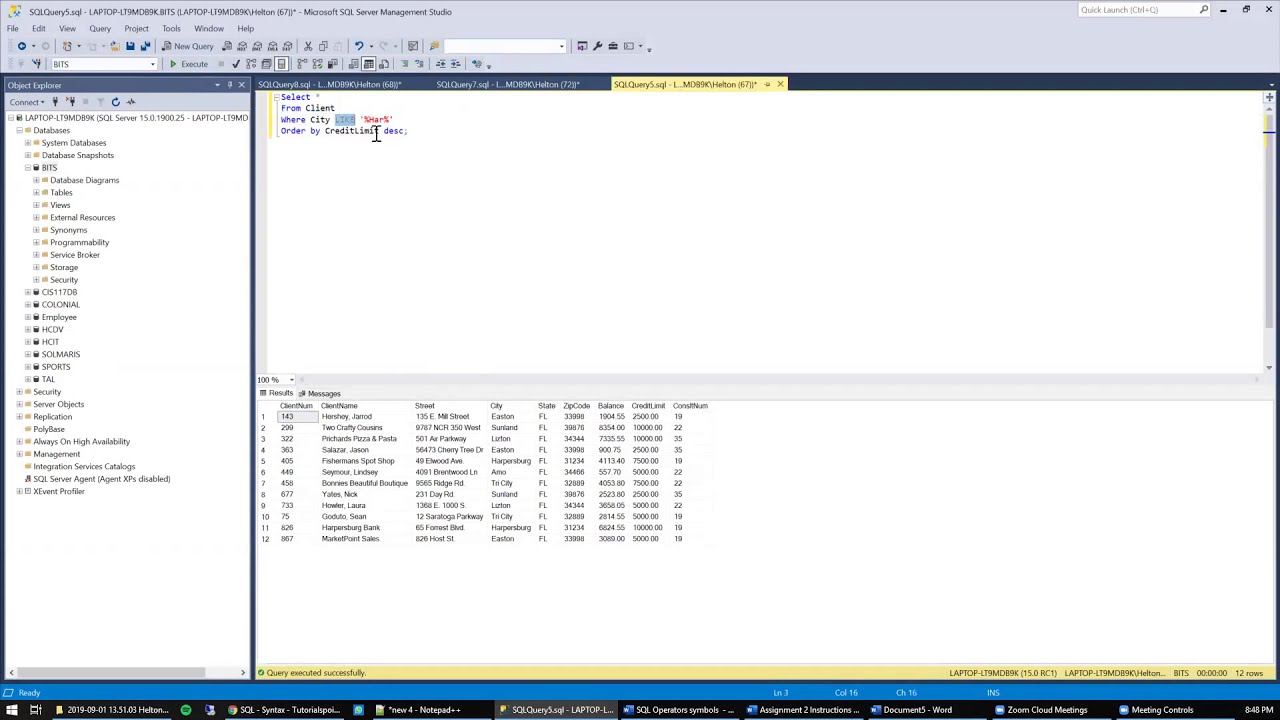Collapse the BITS database node
The height and width of the screenshot is (720, 1280).
click(28, 168)
